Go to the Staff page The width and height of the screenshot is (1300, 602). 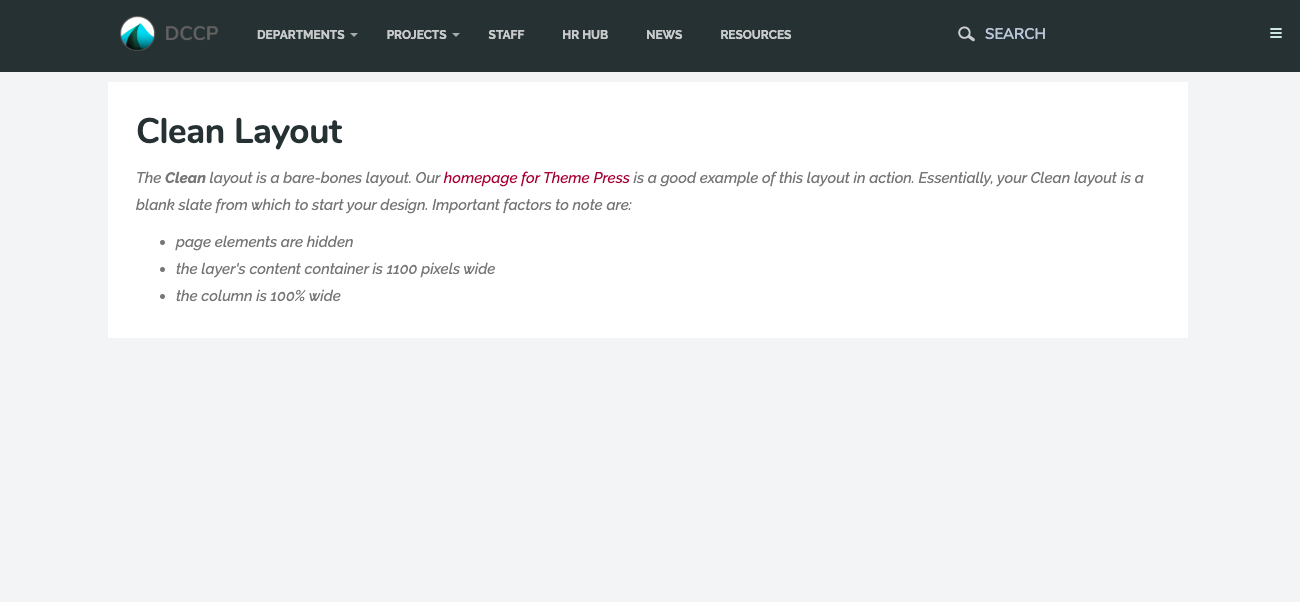coord(506,35)
